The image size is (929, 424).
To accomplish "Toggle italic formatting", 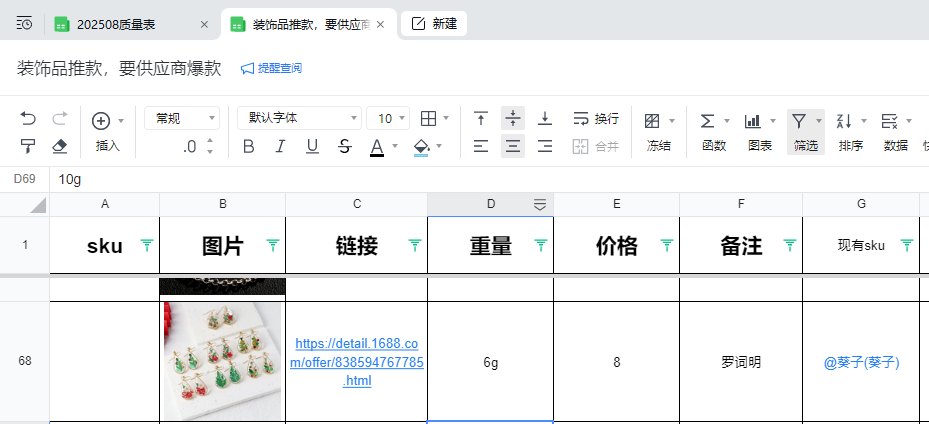I will point(281,147).
